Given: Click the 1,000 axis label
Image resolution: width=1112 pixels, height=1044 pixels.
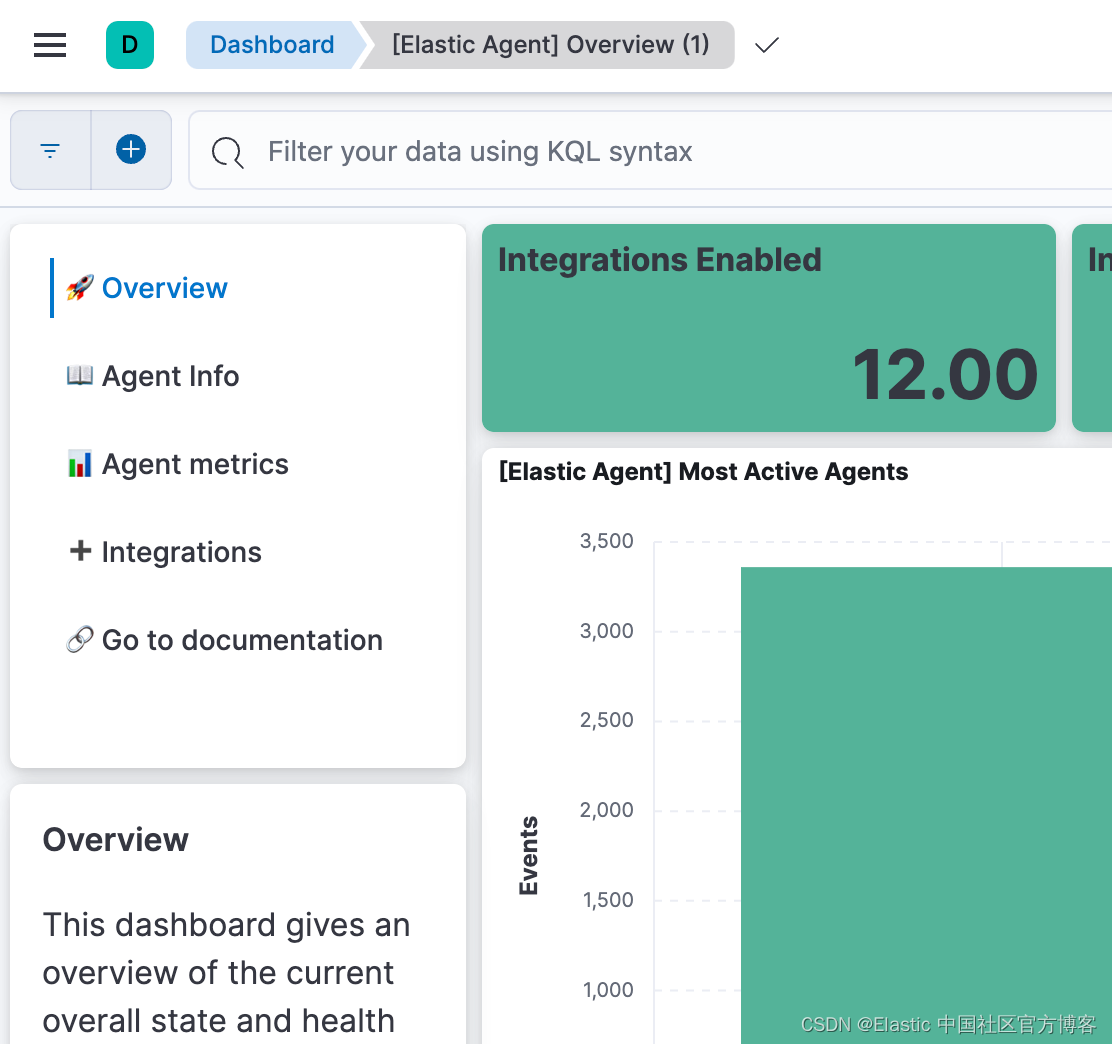Looking at the screenshot, I should pos(608,990).
